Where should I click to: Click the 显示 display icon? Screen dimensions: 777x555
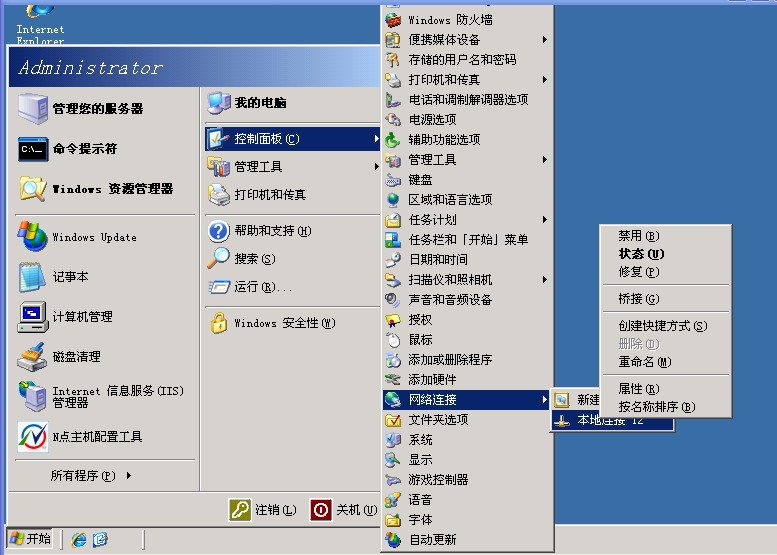point(393,460)
